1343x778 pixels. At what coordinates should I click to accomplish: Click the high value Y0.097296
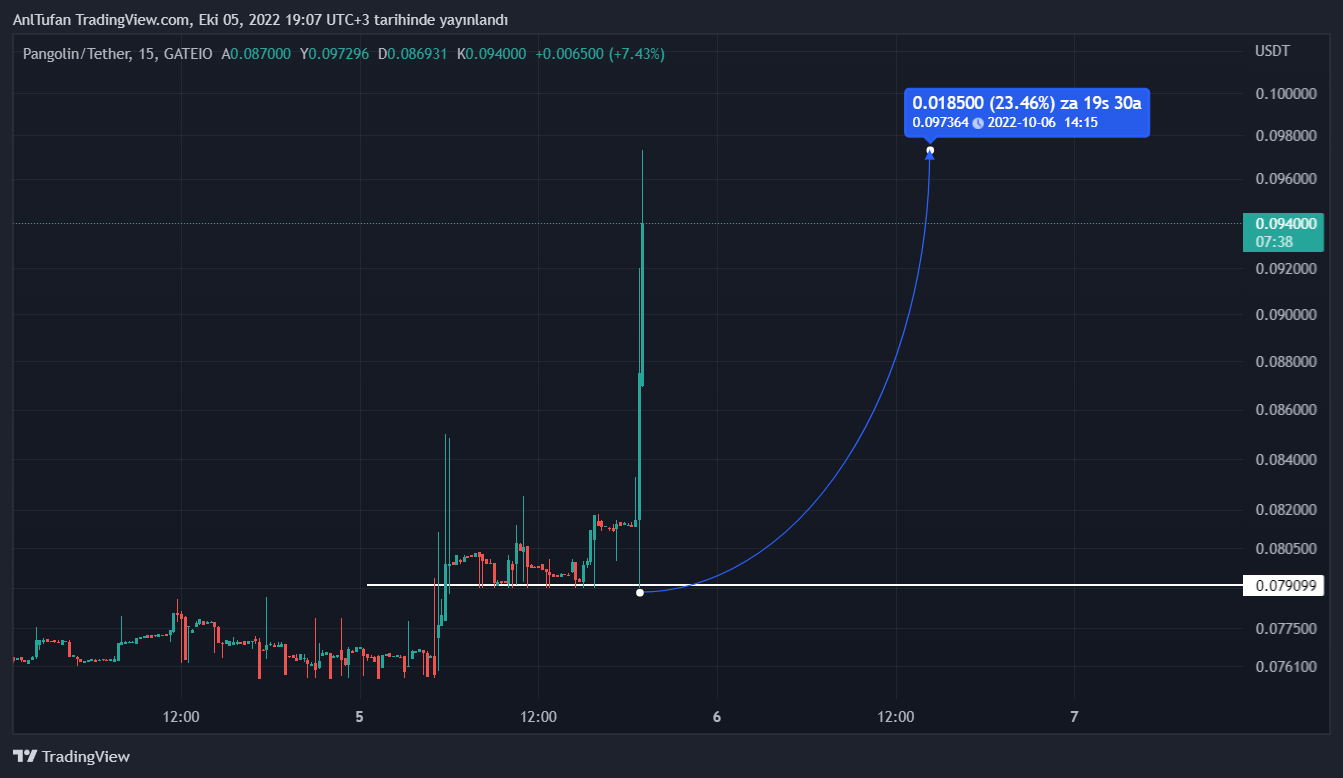point(335,54)
